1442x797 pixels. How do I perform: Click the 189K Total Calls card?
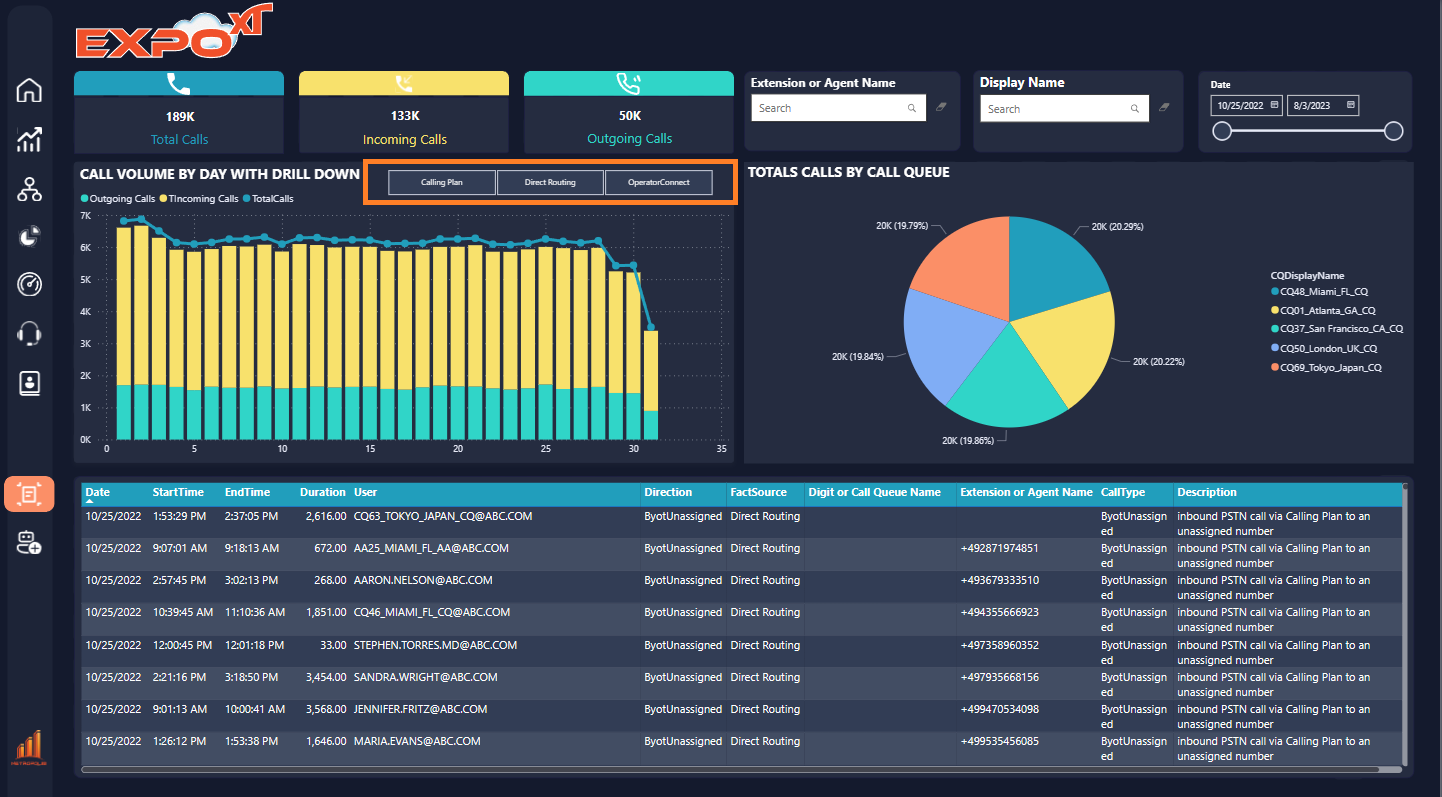tap(179, 112)
